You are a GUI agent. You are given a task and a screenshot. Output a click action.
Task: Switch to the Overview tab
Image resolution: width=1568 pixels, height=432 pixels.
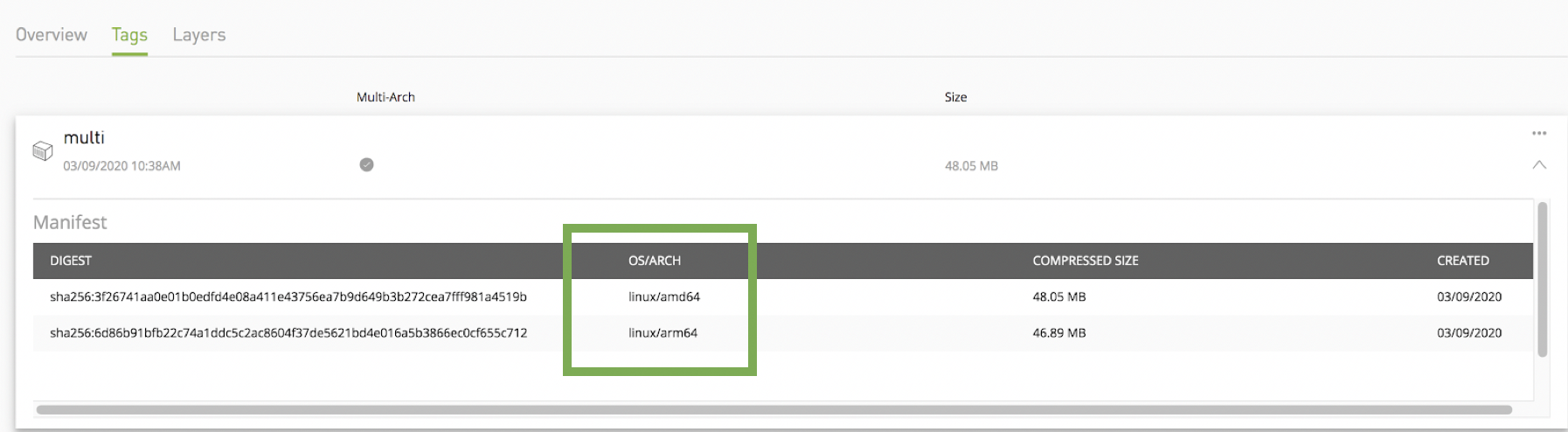coord(52,35)
